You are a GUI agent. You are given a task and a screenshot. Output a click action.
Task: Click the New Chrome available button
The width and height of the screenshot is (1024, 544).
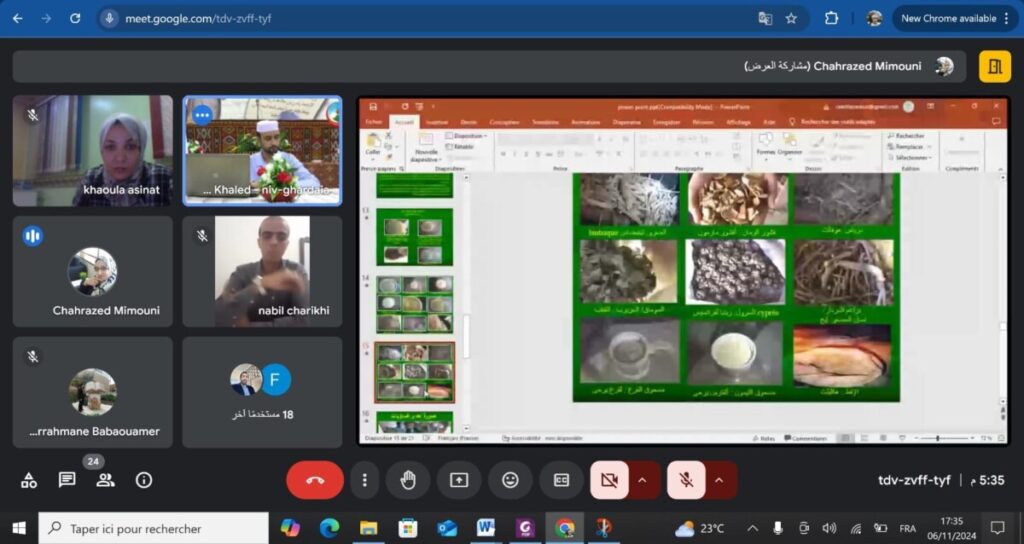tap(947, 18)
